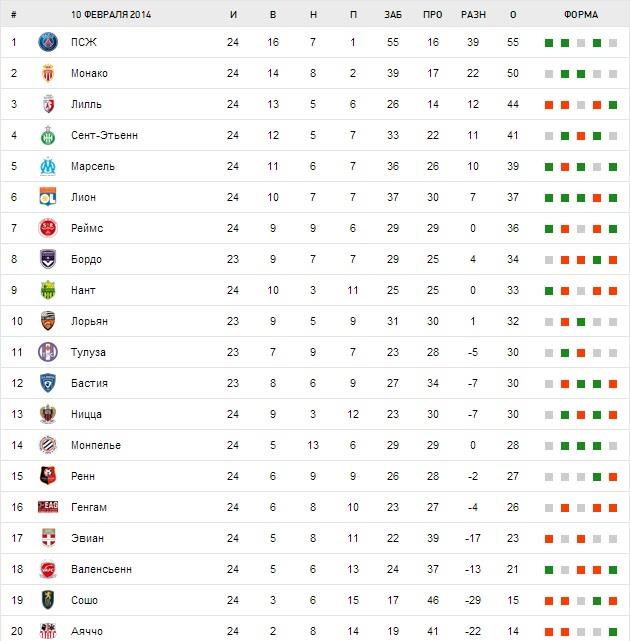Viewport: 630px width, 641px height.
Task: Click the Bordeaux club crest
Action: coord(47,259)
